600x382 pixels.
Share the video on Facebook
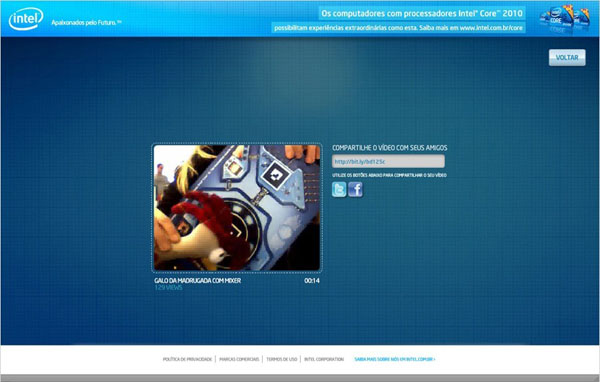(x=355, y=189)
